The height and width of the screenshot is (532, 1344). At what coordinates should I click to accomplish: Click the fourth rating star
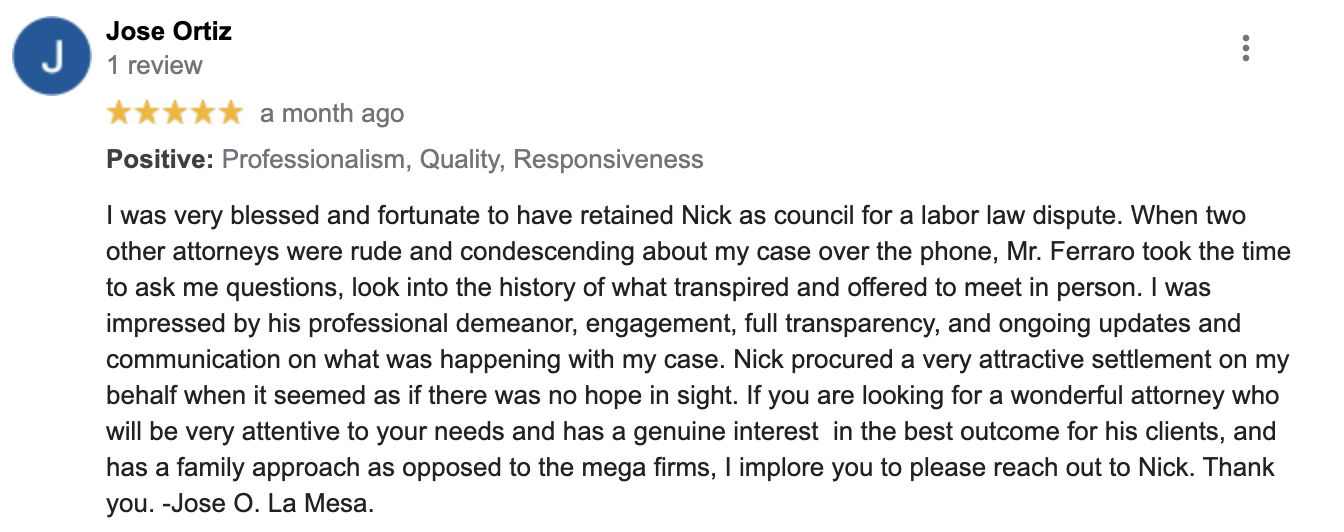pyautogui.click(x=203, y=113)
